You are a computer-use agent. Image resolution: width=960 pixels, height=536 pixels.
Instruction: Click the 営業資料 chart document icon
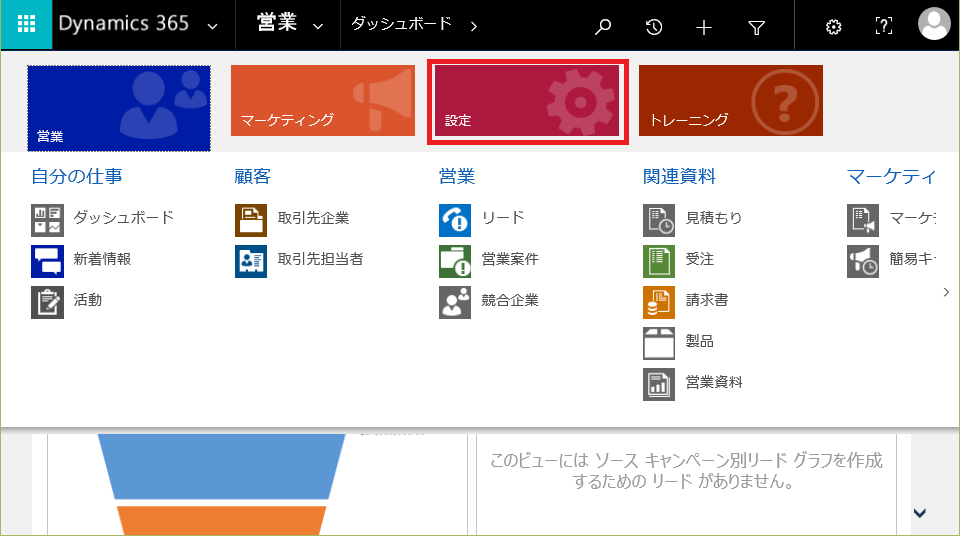tap(659, 385)
